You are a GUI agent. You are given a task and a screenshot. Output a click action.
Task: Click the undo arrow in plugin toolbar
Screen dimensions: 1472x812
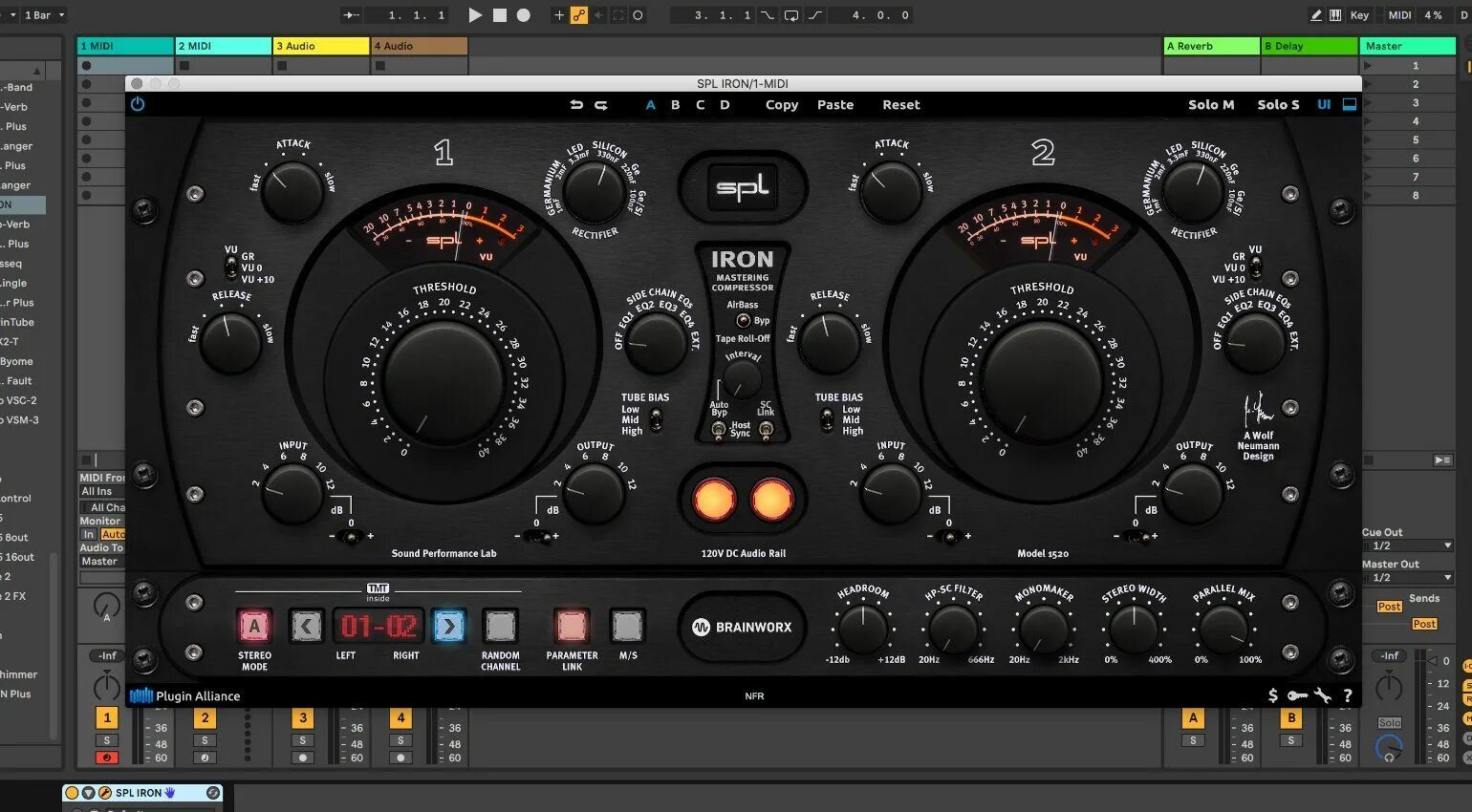coord(576,105)
